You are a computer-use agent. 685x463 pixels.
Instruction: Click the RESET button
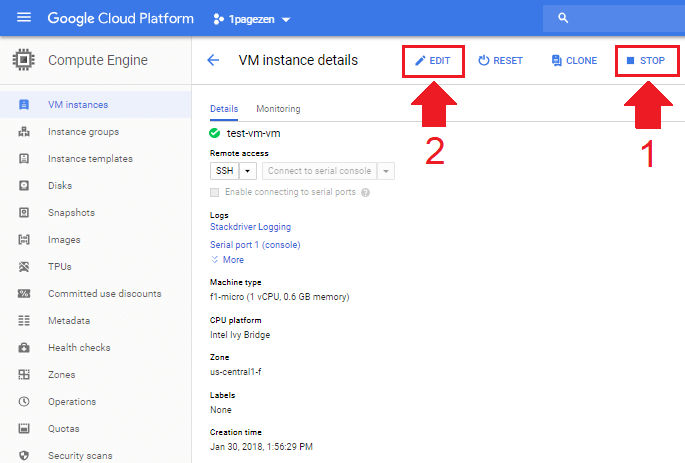click(x=501, y=61)
